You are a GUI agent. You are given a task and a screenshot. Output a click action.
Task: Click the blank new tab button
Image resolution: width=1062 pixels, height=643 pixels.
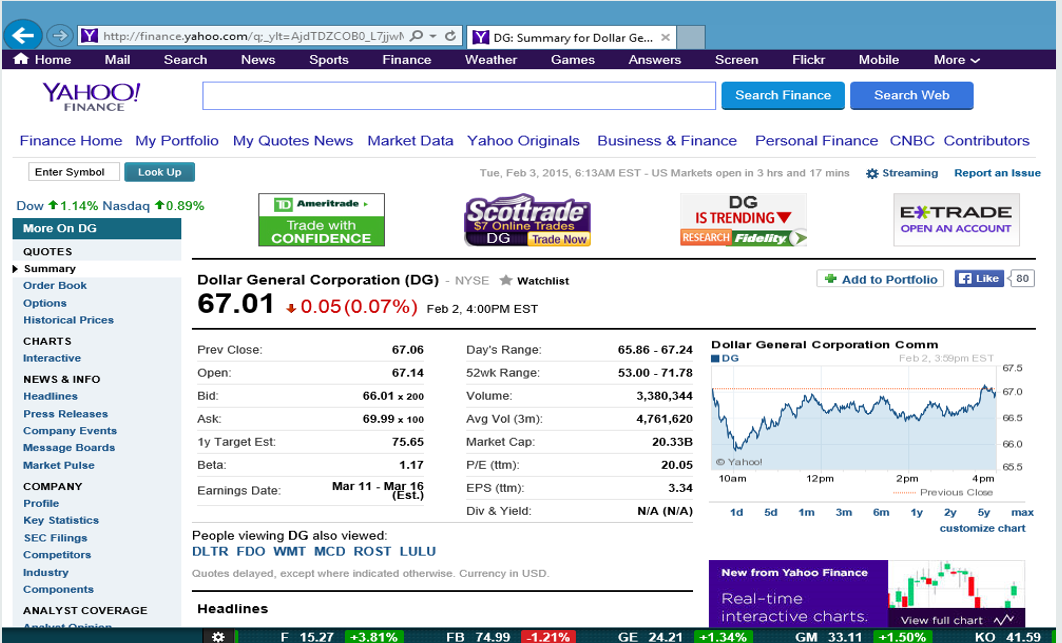coord(690,37)
